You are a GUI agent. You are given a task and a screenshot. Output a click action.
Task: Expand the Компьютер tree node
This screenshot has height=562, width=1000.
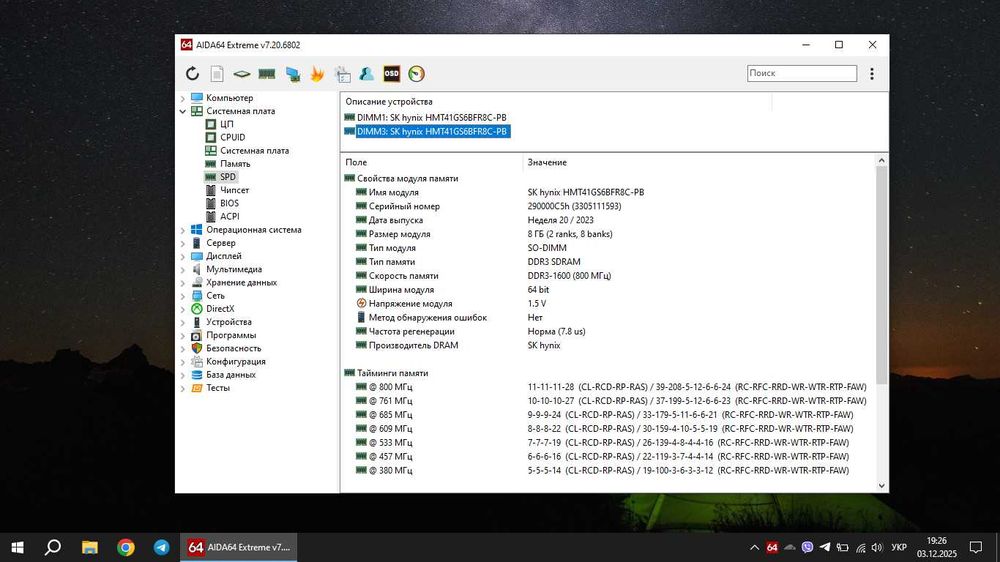tap(183, 98)
